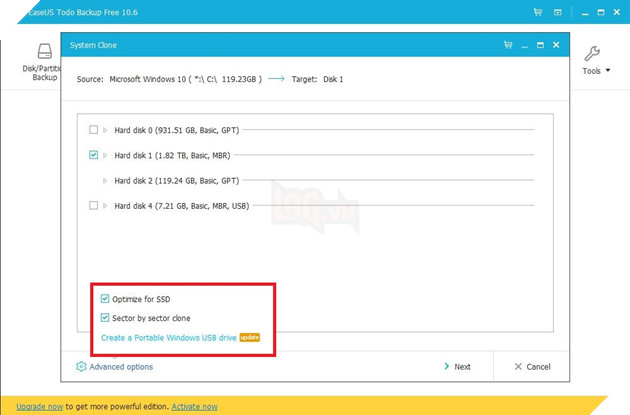This screenshot has height=415, width=630.
Task: Untick the Hard disk 1 checkbox
Action: [94, 155]
